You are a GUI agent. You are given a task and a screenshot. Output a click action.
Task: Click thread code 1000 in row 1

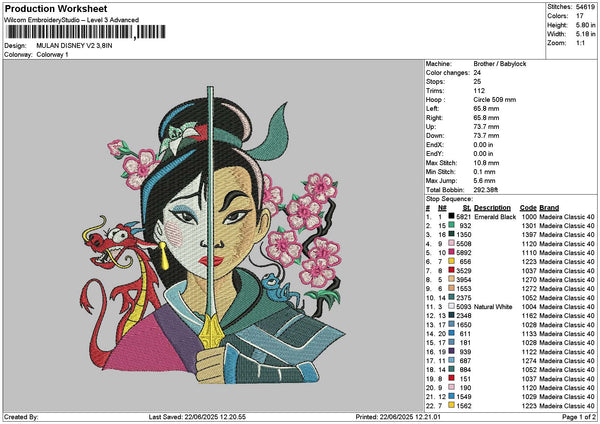[529, 217]
